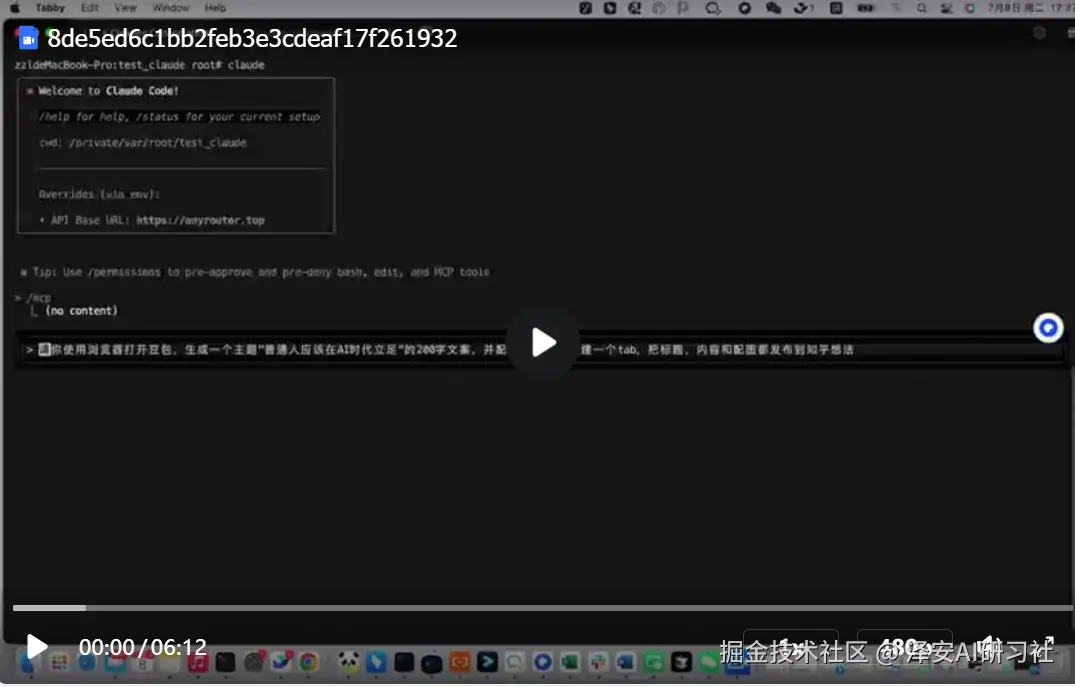1075x687 pixels.
Task: Open Control Center in the menu bar
Action: point(946,8)
